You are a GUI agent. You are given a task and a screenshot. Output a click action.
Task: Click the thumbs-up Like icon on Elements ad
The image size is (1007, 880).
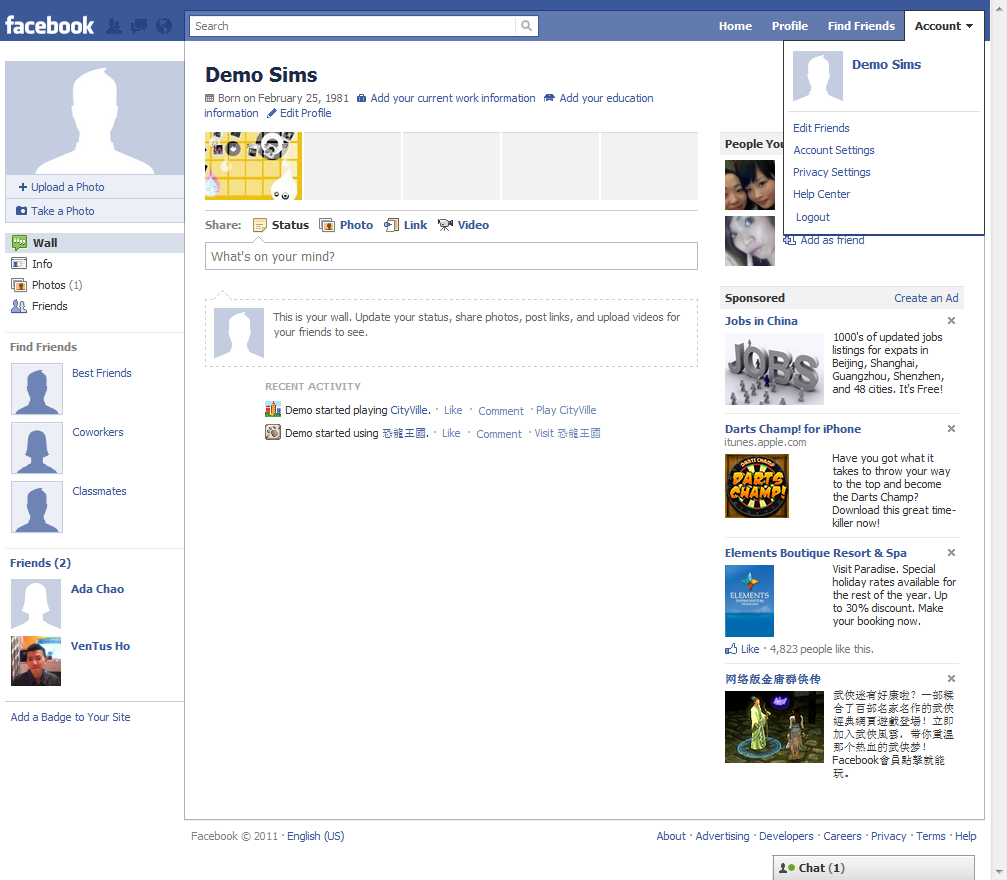tap(731, 649)
